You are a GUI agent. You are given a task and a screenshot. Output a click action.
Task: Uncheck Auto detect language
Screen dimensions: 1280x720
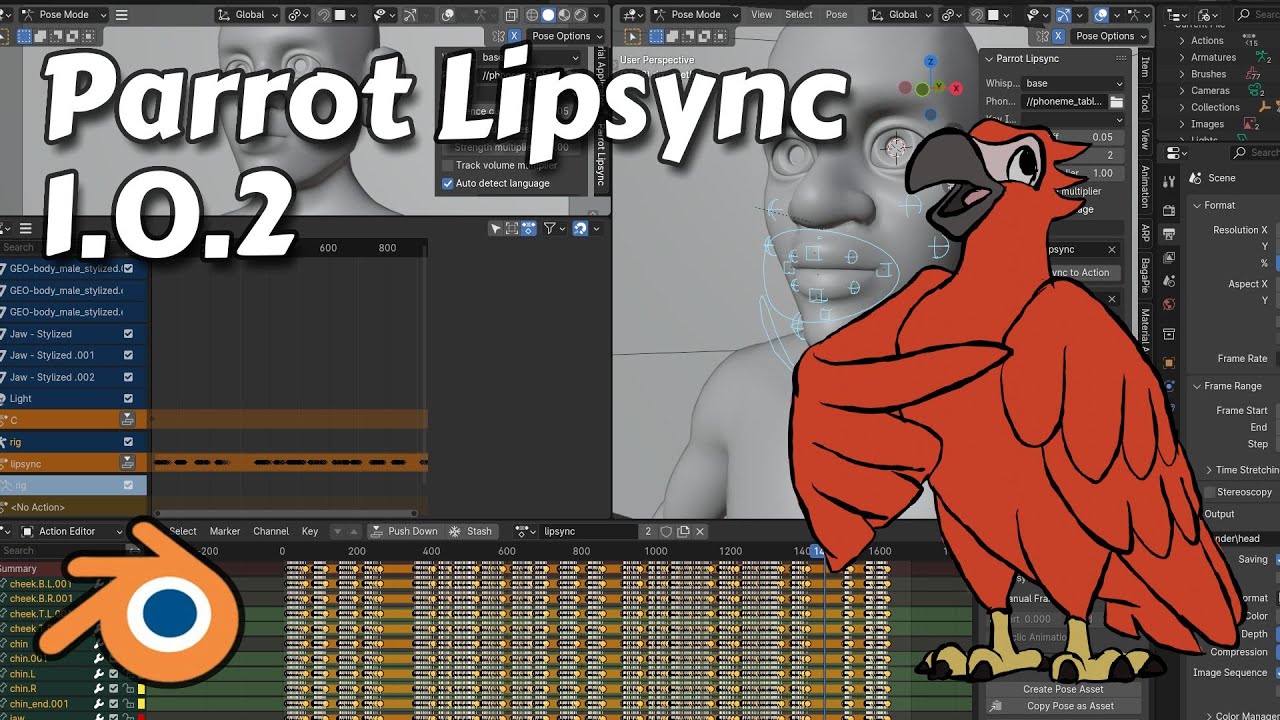pyautogui.click(x=448, y=183)
